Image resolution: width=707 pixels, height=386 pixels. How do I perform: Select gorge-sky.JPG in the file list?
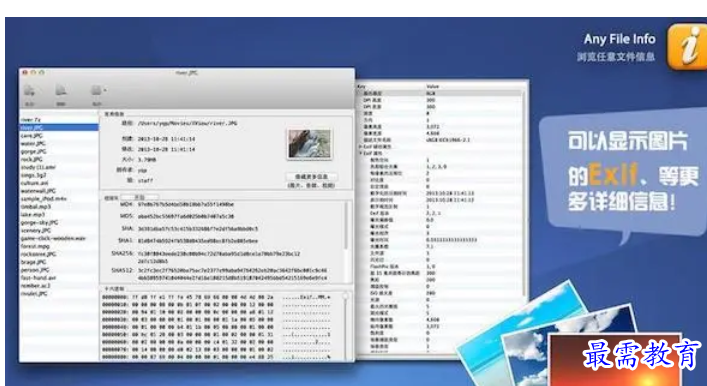point(39,222)
